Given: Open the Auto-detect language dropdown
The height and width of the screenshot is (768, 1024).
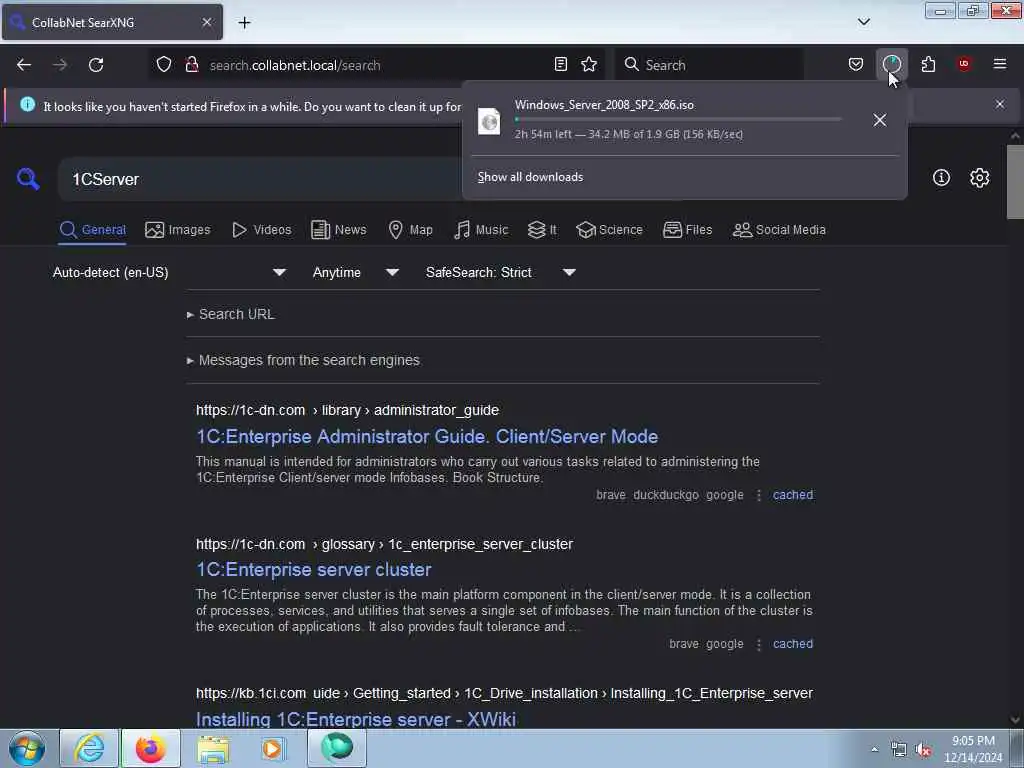Looking at the screenshot, I should click(x=169, y=272).
